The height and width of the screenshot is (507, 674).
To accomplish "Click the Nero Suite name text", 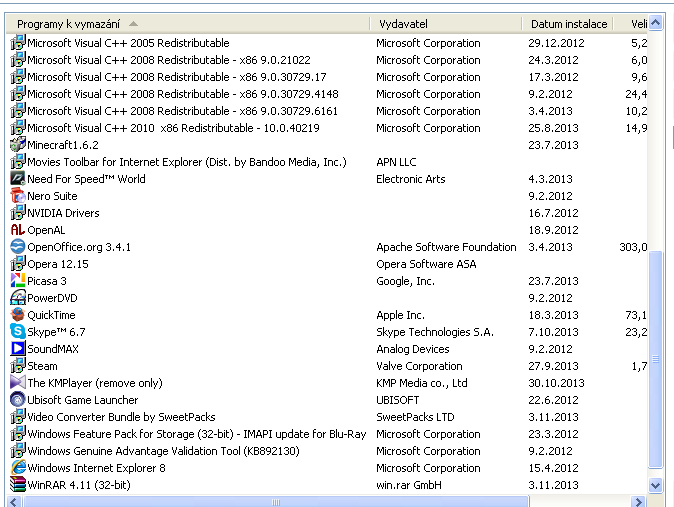I will pyautogui.click(x=52, y=196).
